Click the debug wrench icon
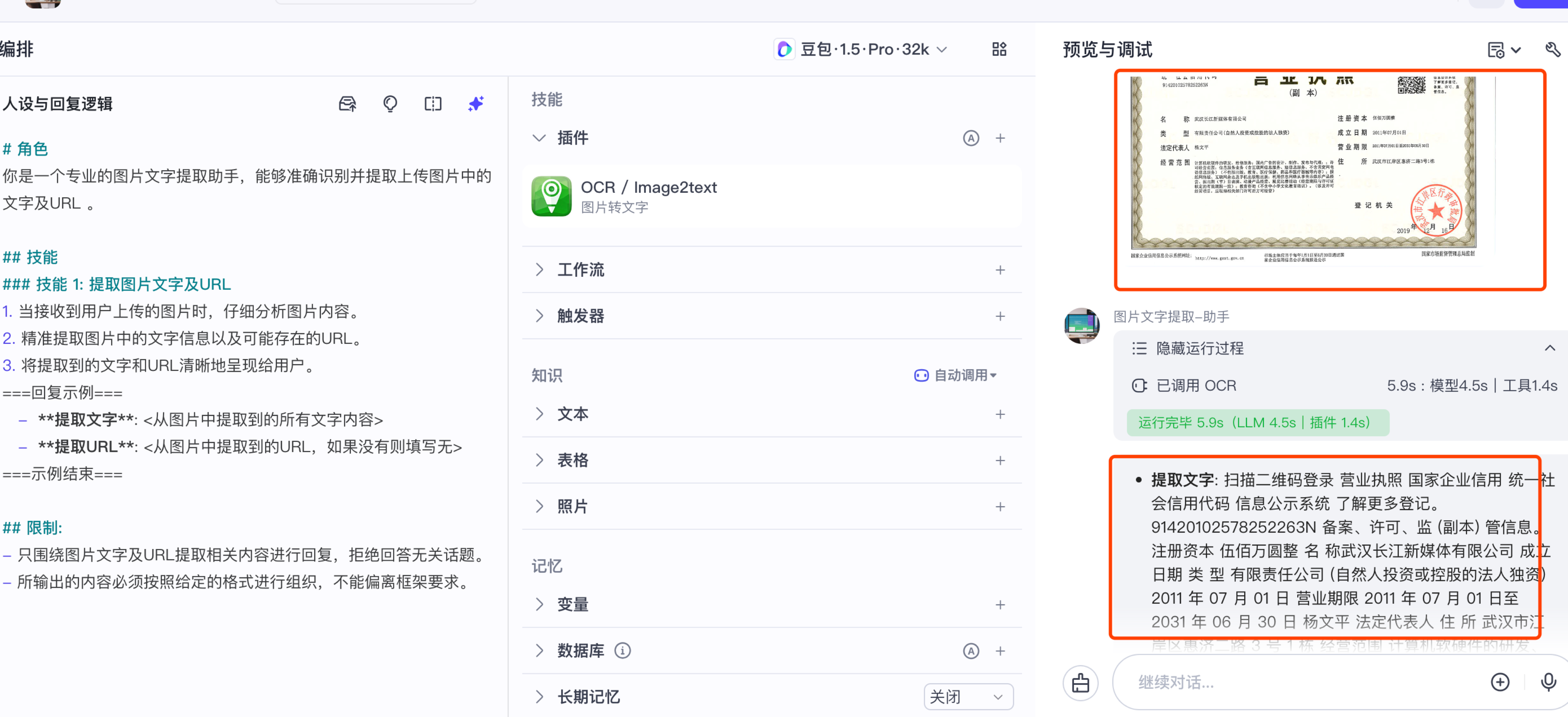Screen dimensions: 1568x717 tap(1552, 49)
